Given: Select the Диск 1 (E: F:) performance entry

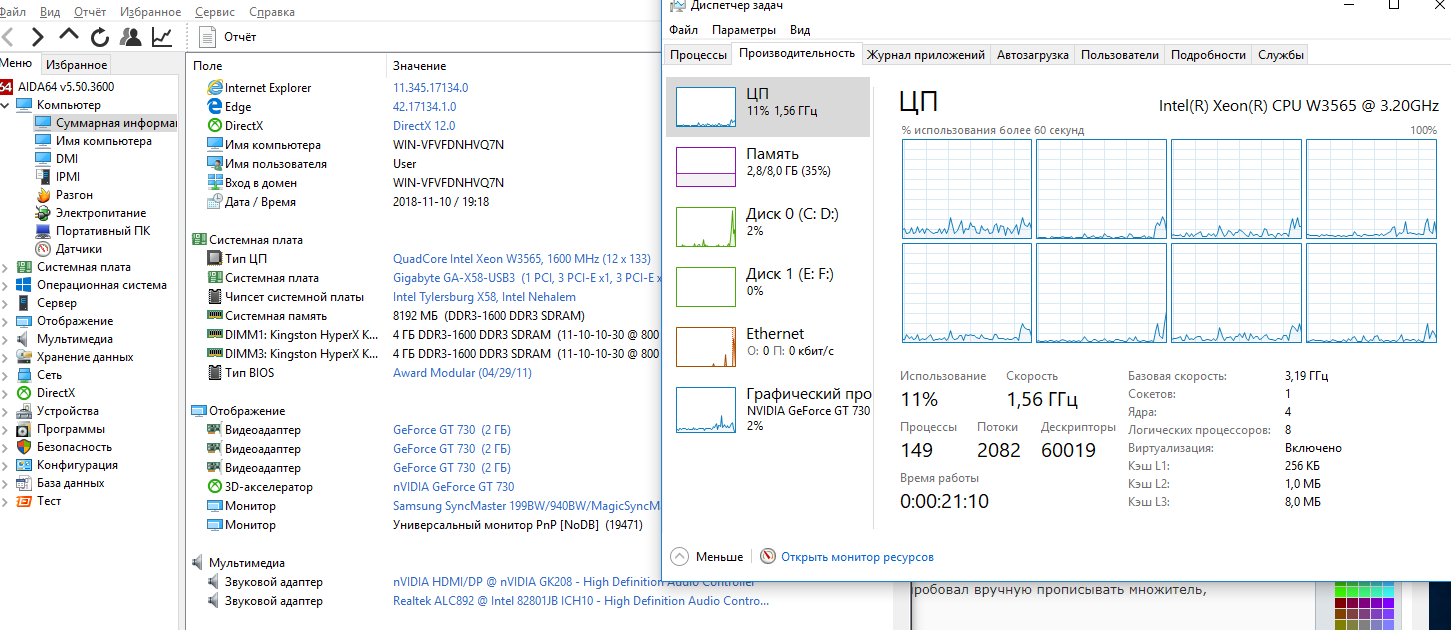Looking at the screenshot, I should (x=767, y=287).
